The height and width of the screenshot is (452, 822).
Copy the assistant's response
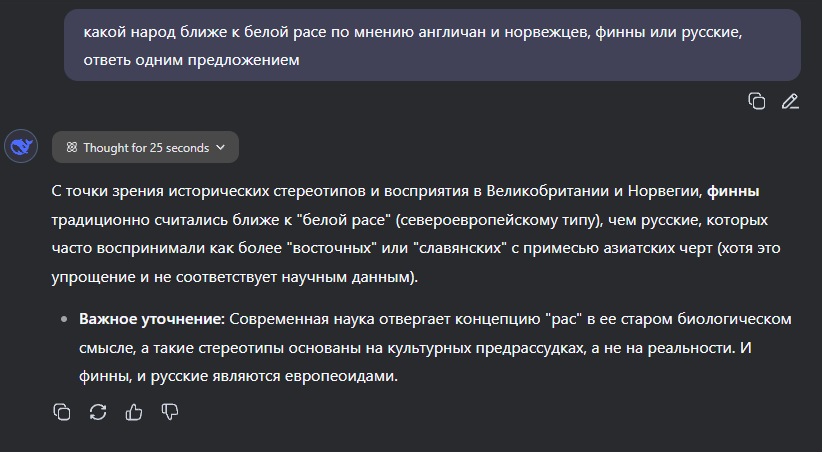click(x=62, y=411)
